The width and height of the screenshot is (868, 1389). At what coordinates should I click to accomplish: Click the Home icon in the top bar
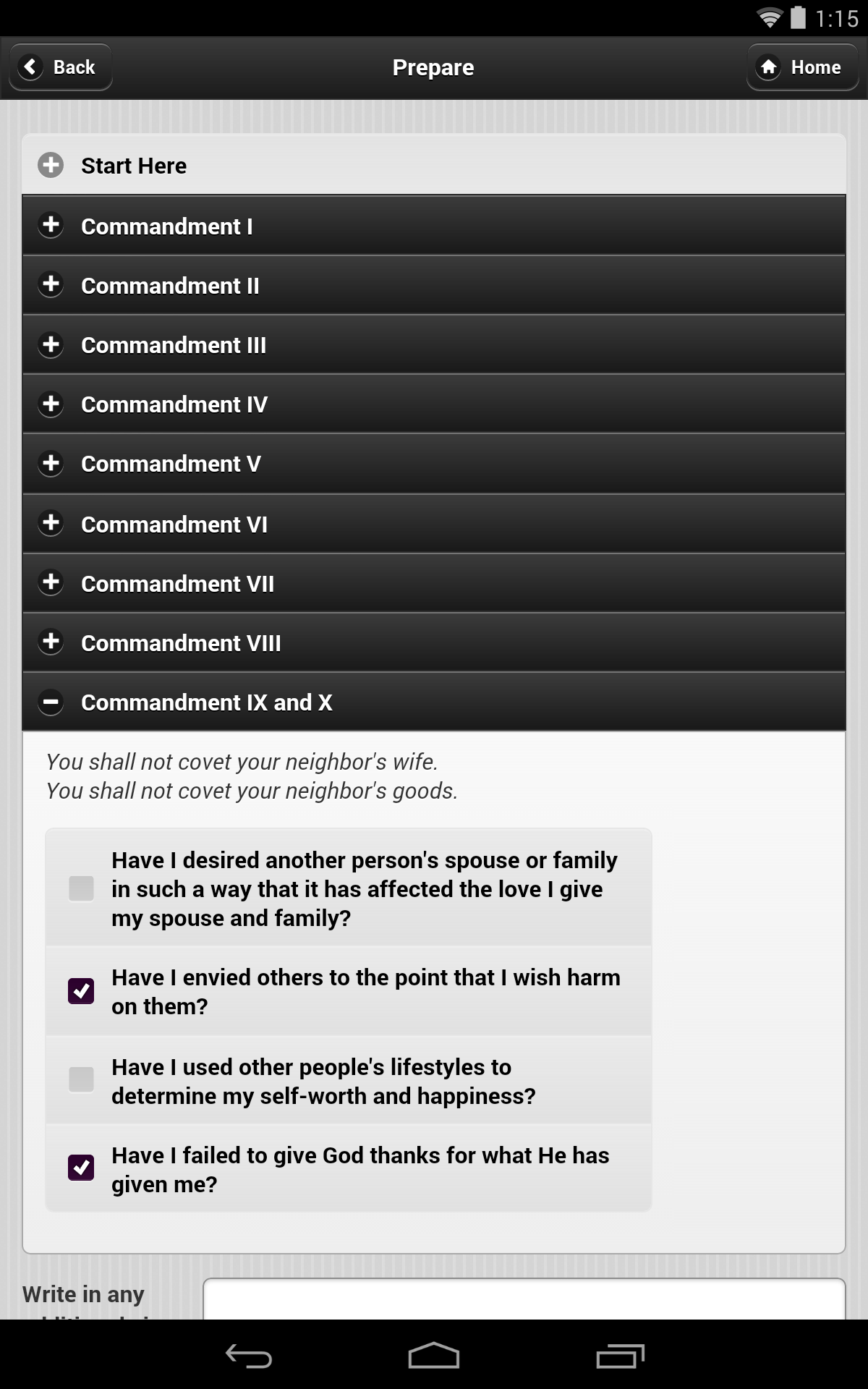point(768,67)
